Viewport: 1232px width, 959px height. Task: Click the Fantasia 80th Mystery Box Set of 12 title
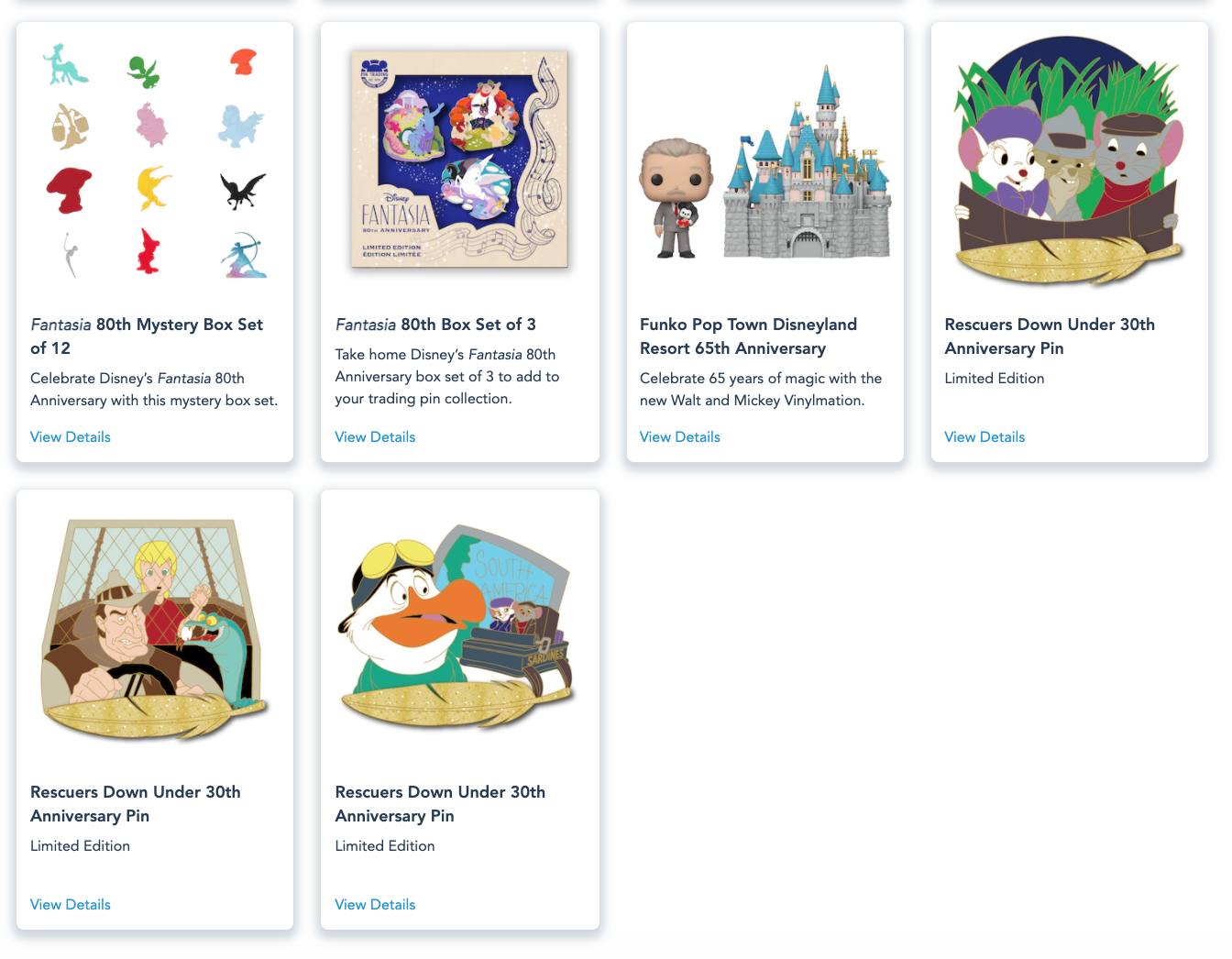[x=147, y=336]
